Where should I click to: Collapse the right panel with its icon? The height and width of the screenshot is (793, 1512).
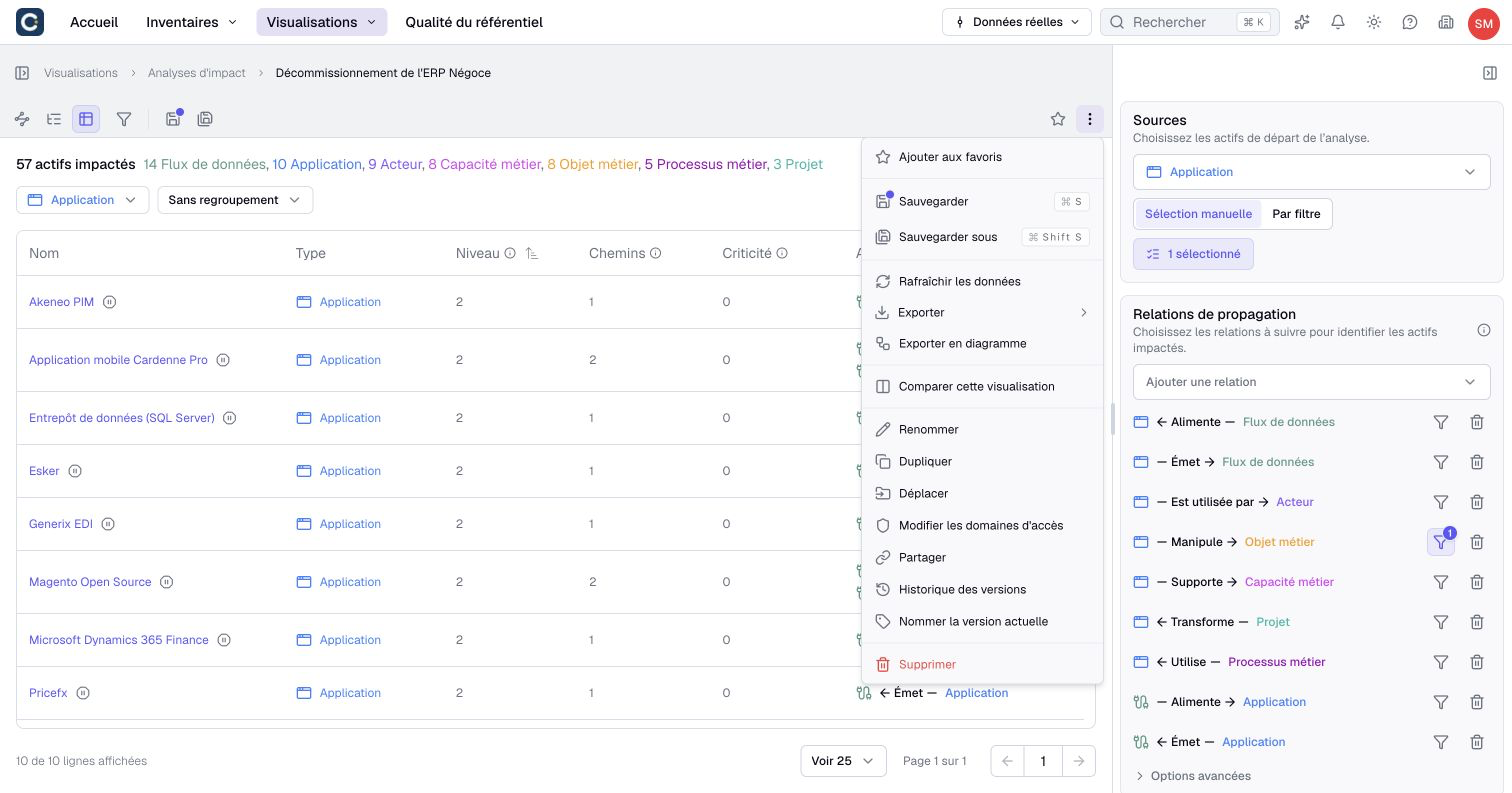[x=1490, y=73]
